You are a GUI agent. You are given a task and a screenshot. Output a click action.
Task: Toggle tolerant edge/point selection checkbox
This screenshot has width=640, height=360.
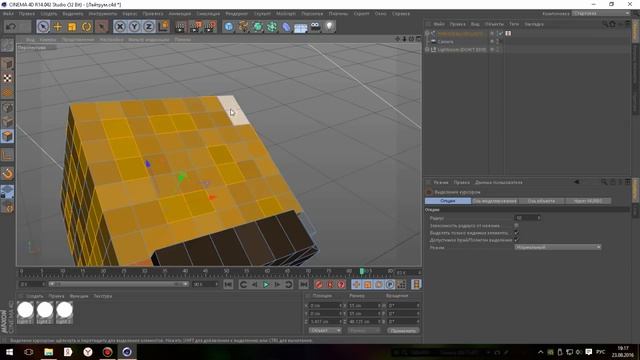pyautogui.click(x=516, y=240)
